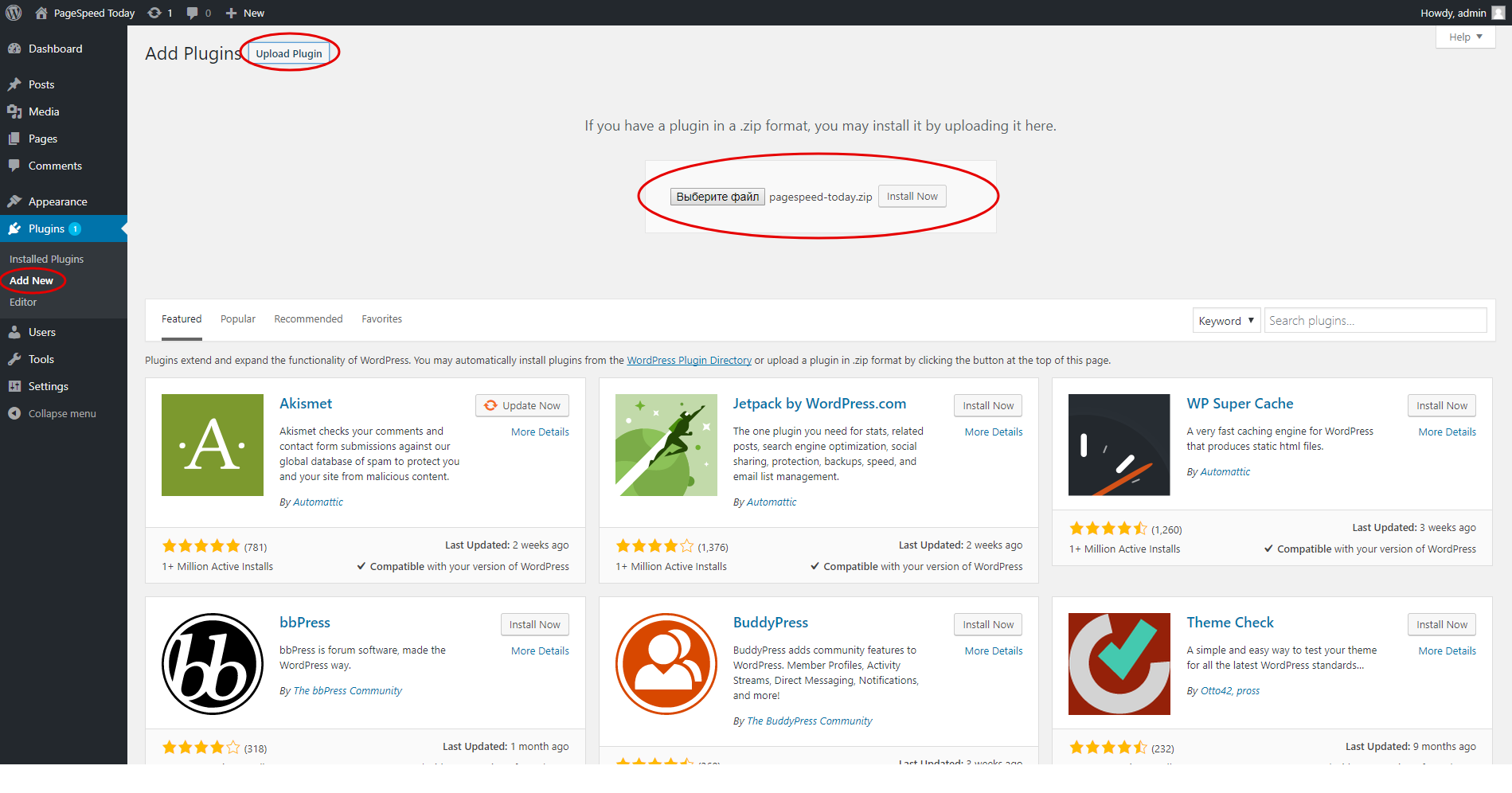
Task: Click the Media icon in sidebar
Action: point(14,111)
